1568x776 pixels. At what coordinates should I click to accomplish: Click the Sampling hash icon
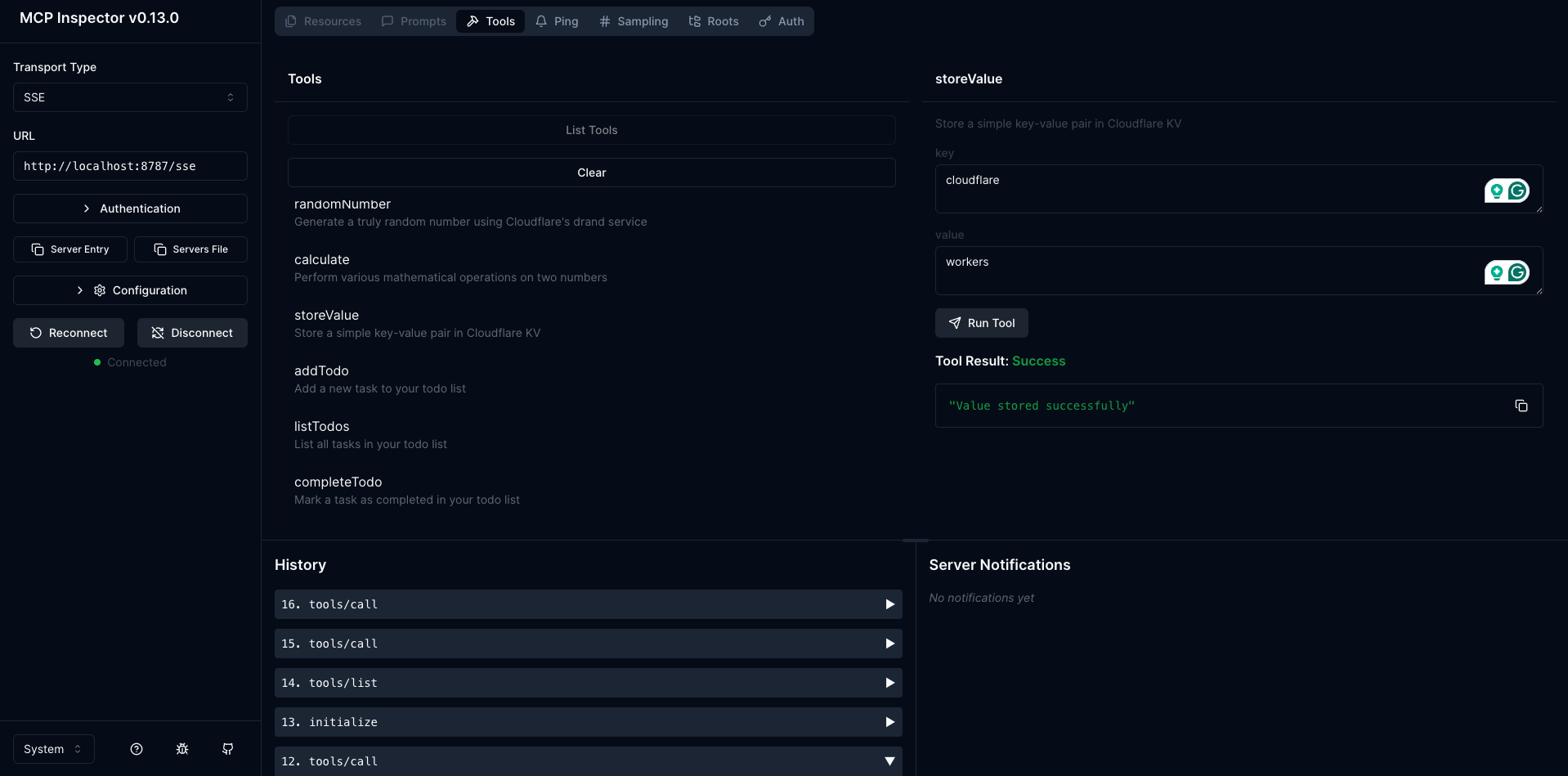(605, 21)
